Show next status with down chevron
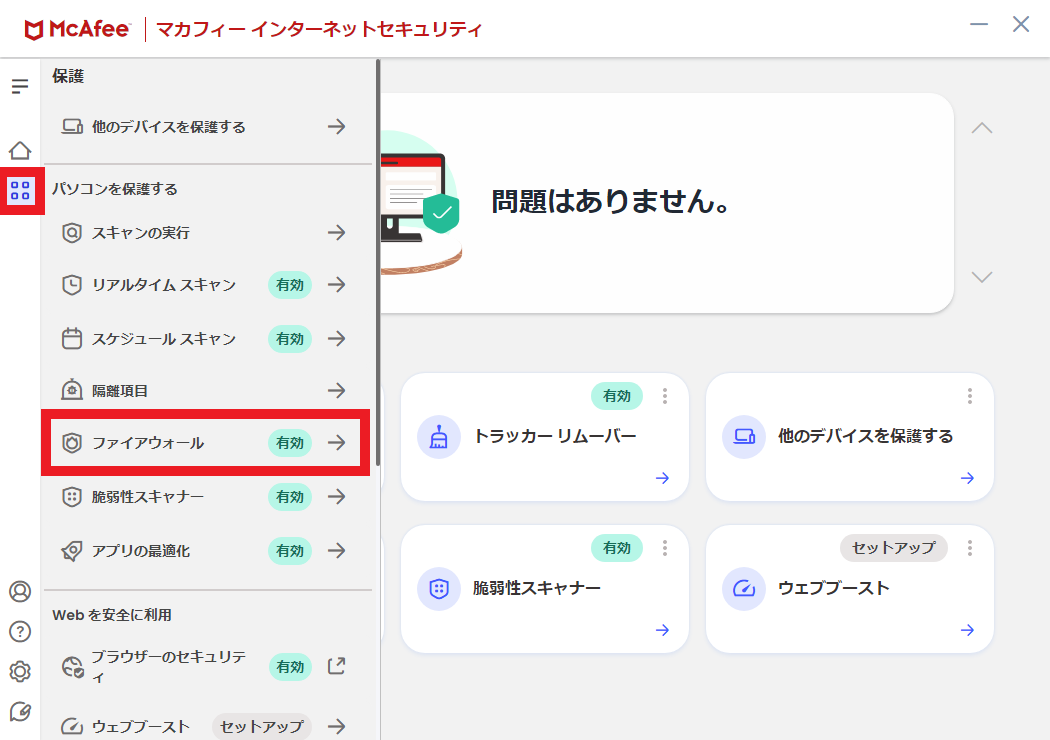 pyautogui.click(x=982, y=277)
